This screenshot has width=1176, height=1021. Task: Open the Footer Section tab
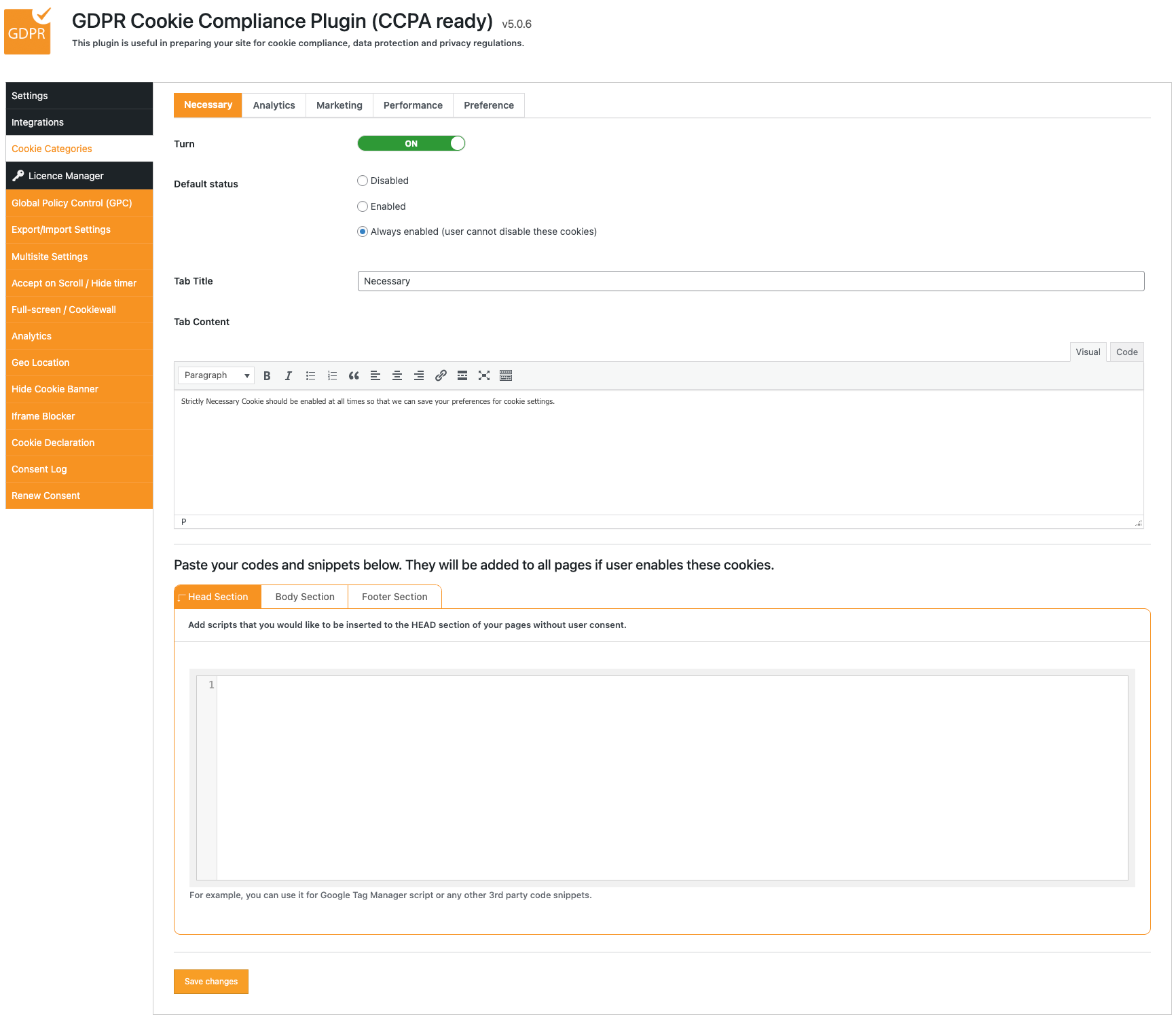coord(394,597)
